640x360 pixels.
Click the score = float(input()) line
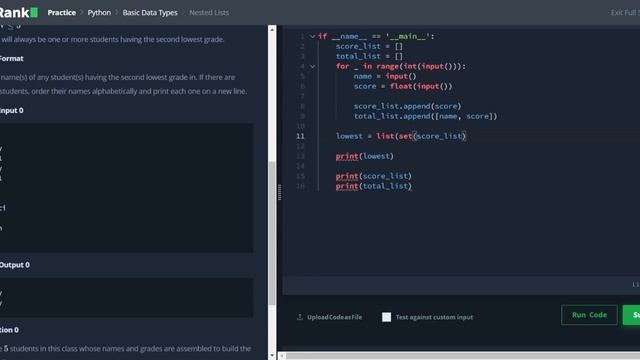403,86
